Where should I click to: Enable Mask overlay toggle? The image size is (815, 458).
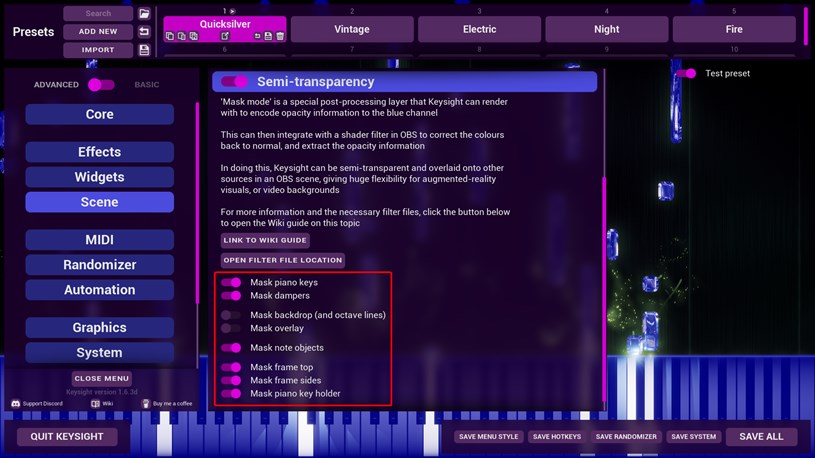[231, 328]
